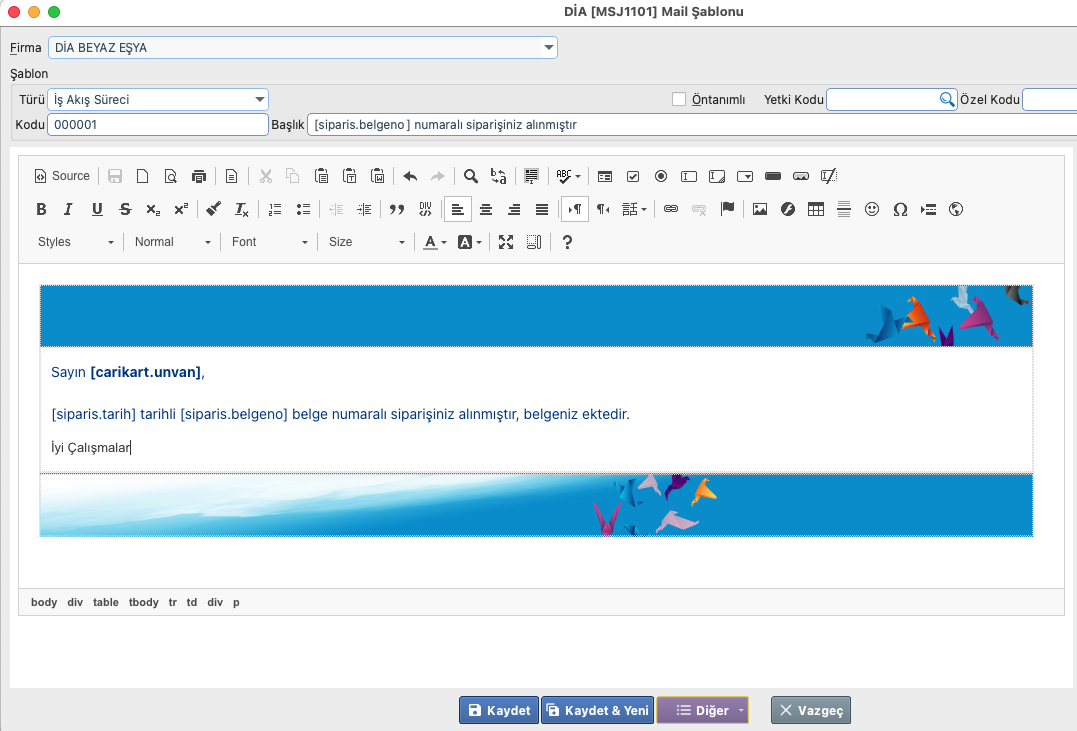
Task: Select the table element in the path bar
Action: 106,602
